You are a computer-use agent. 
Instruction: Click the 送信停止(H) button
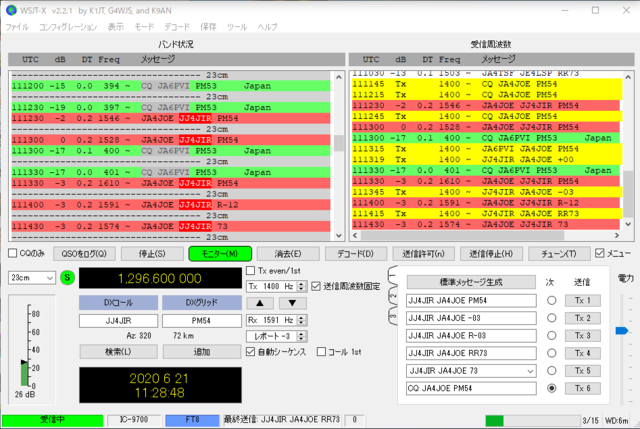491,254
